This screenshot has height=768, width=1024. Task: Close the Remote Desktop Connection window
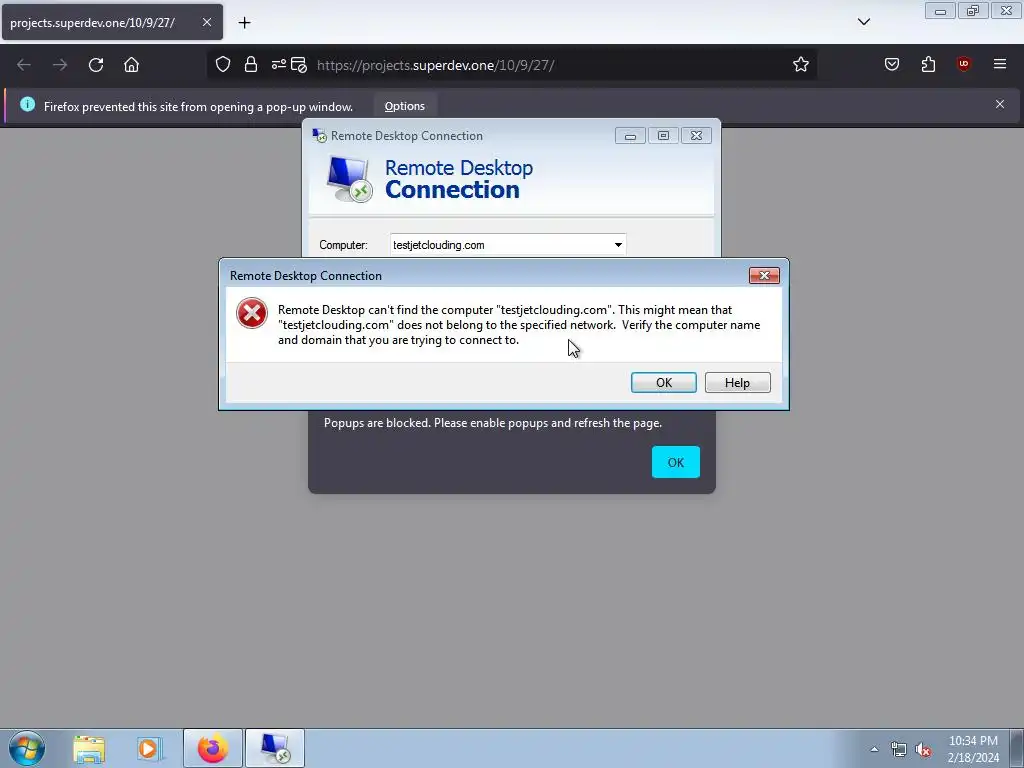(697, 136)
